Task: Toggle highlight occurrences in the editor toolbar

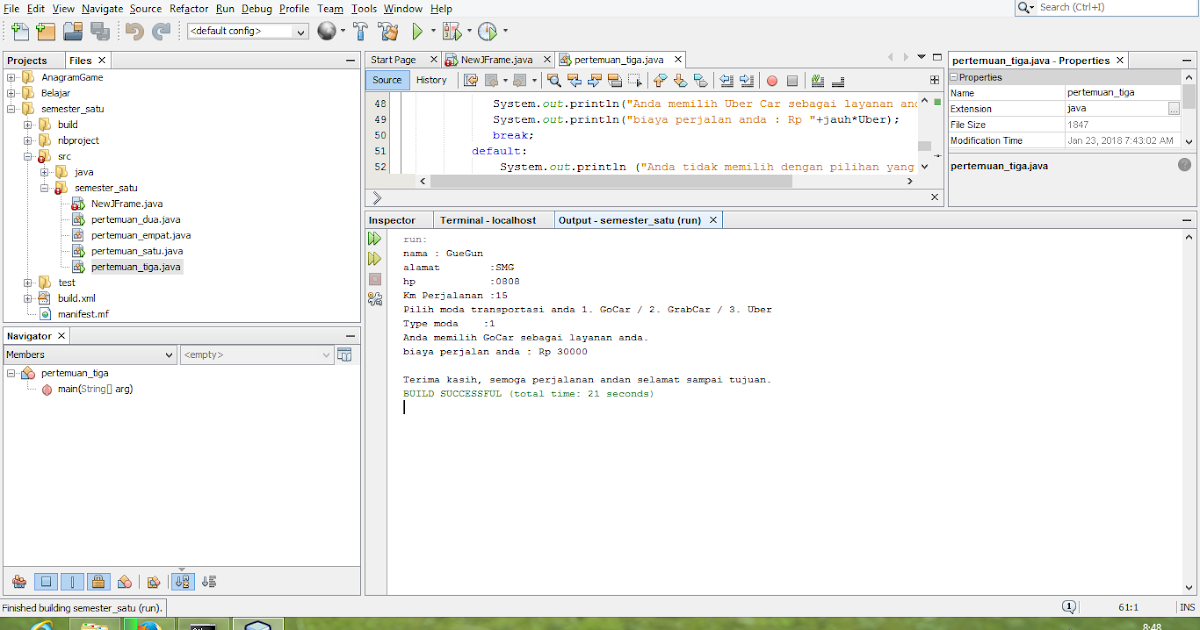Action: 613,80
